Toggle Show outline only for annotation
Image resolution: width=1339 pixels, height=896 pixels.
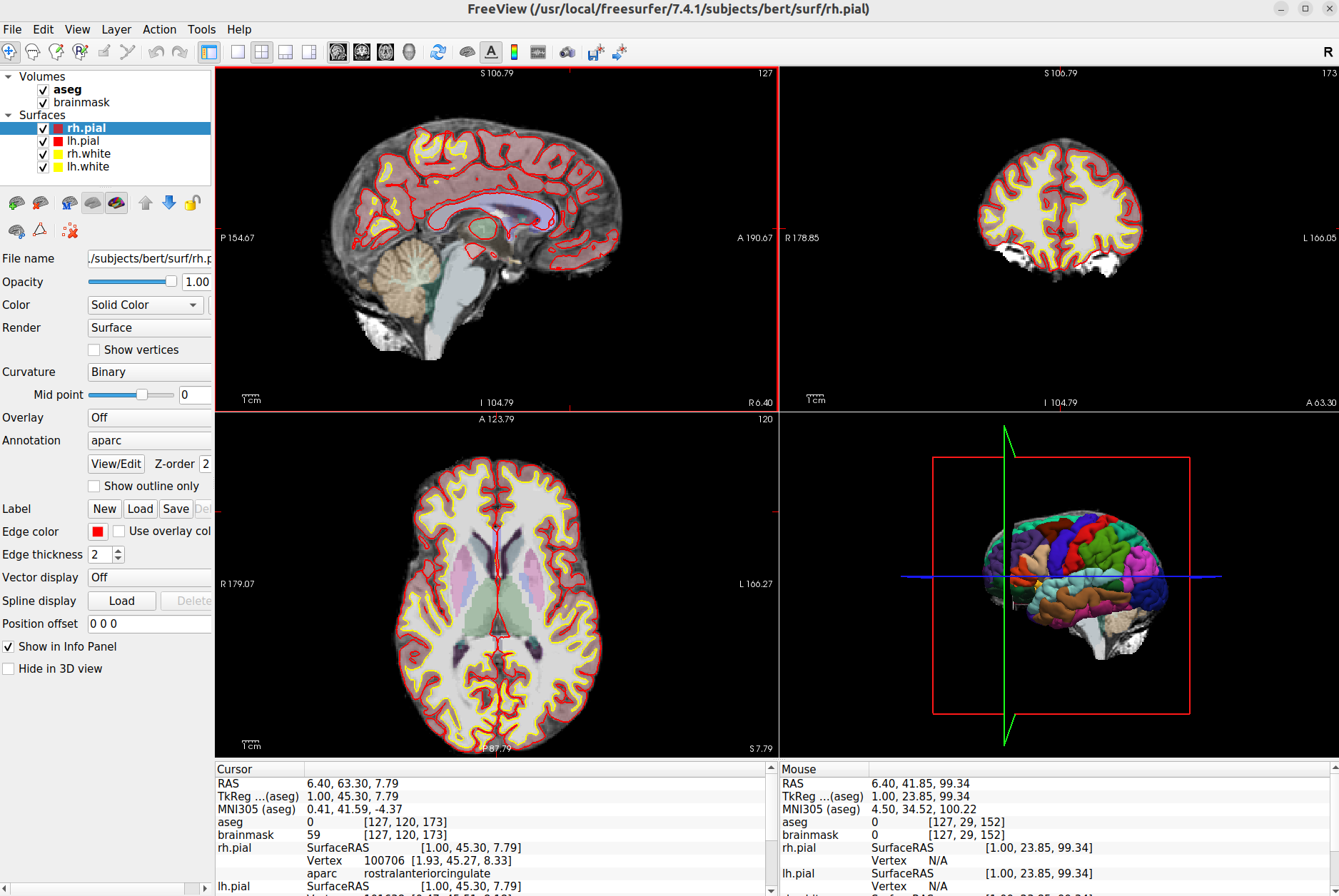pyautogui.click(x=94, y=486)
